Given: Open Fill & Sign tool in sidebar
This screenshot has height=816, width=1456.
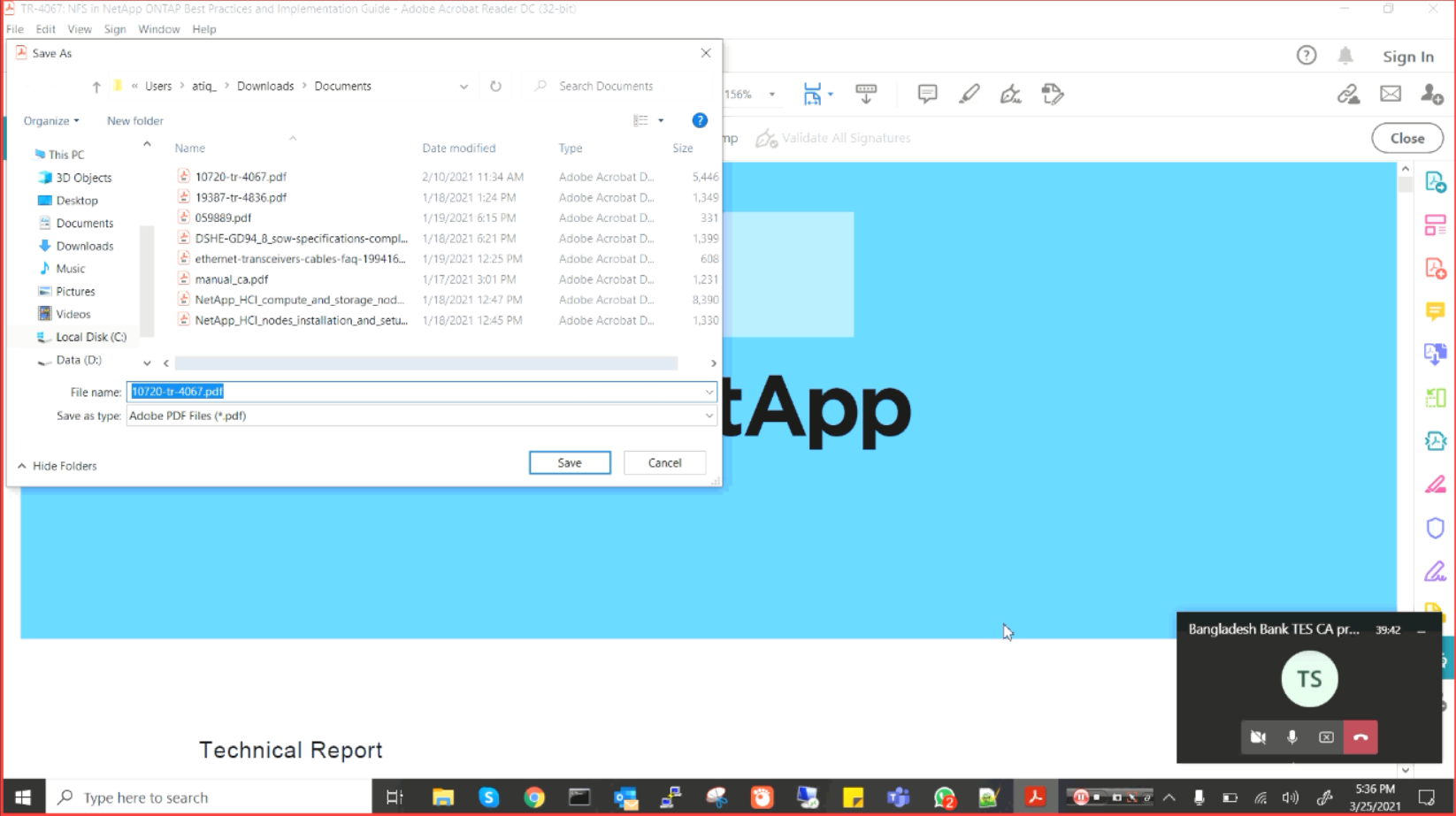Looking at the screenshot, I should [x=1436, y=571].
